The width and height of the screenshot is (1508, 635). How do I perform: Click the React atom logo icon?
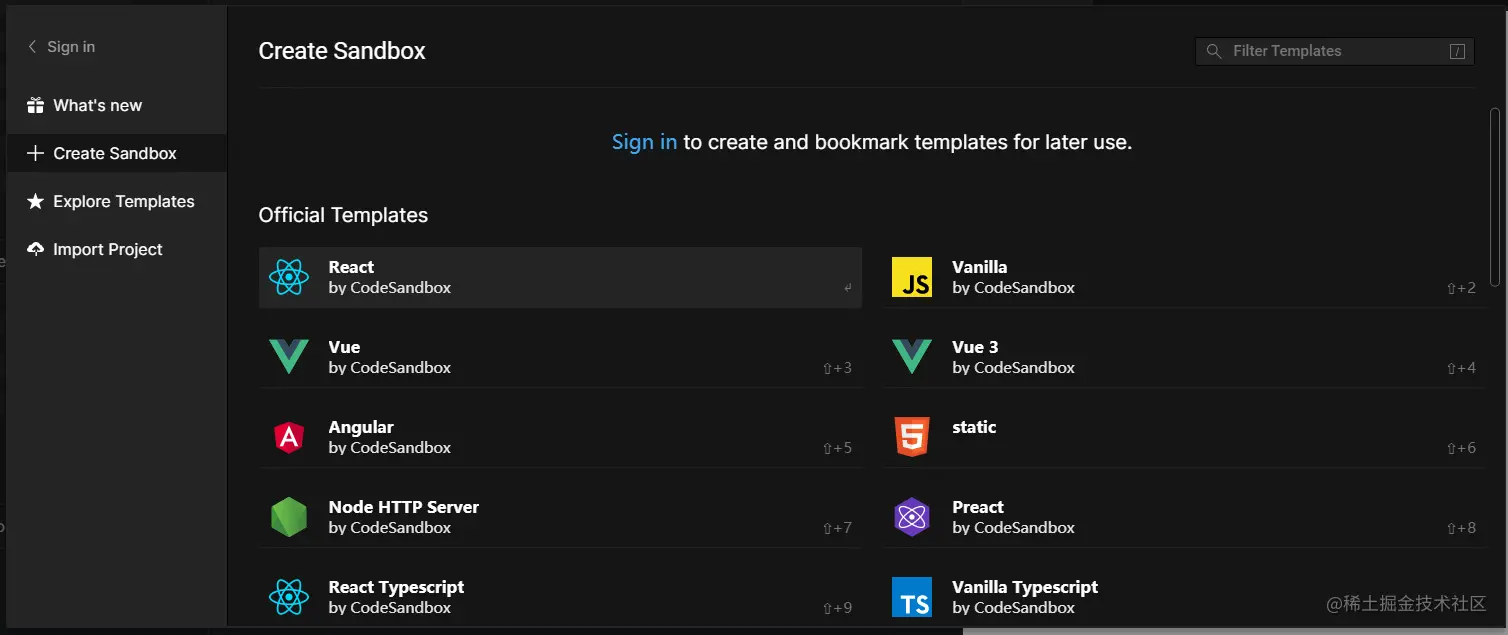[x=288, y=277]
